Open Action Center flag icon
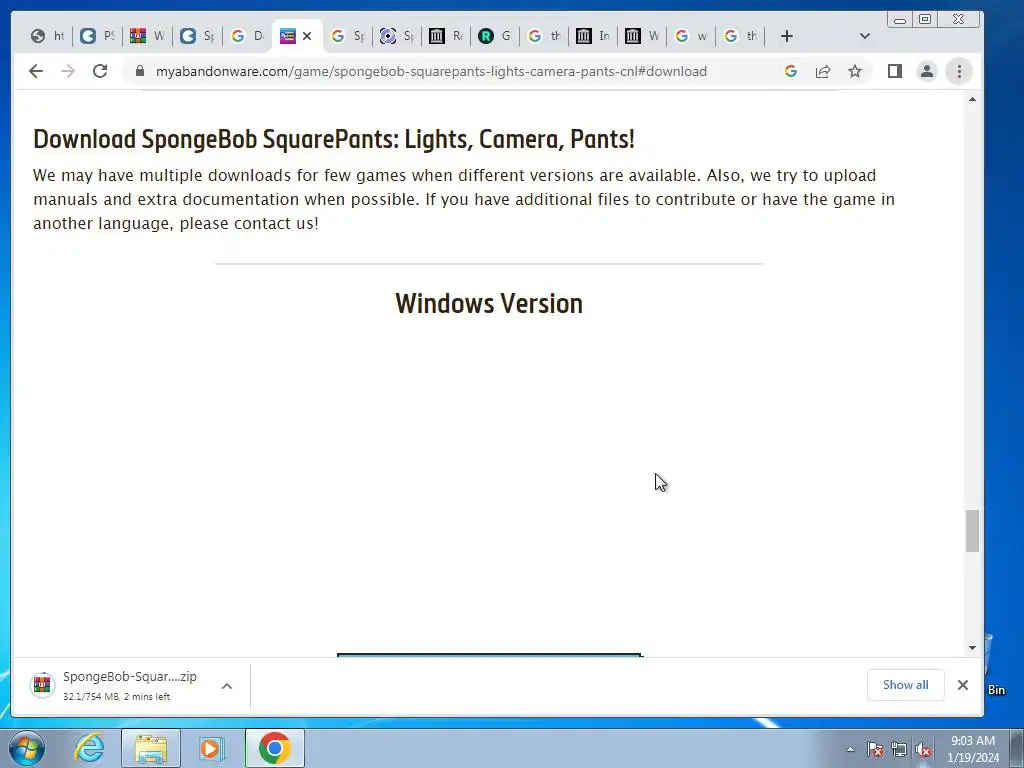Image resolution: width=1024 pixels, height=768 pixels. point(875,749)
